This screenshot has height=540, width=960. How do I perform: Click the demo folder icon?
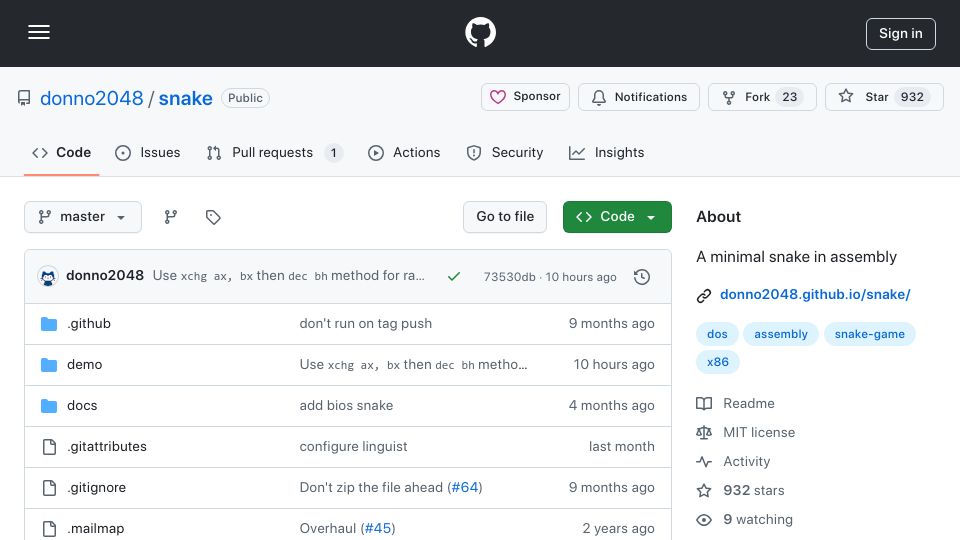point(49,365)
